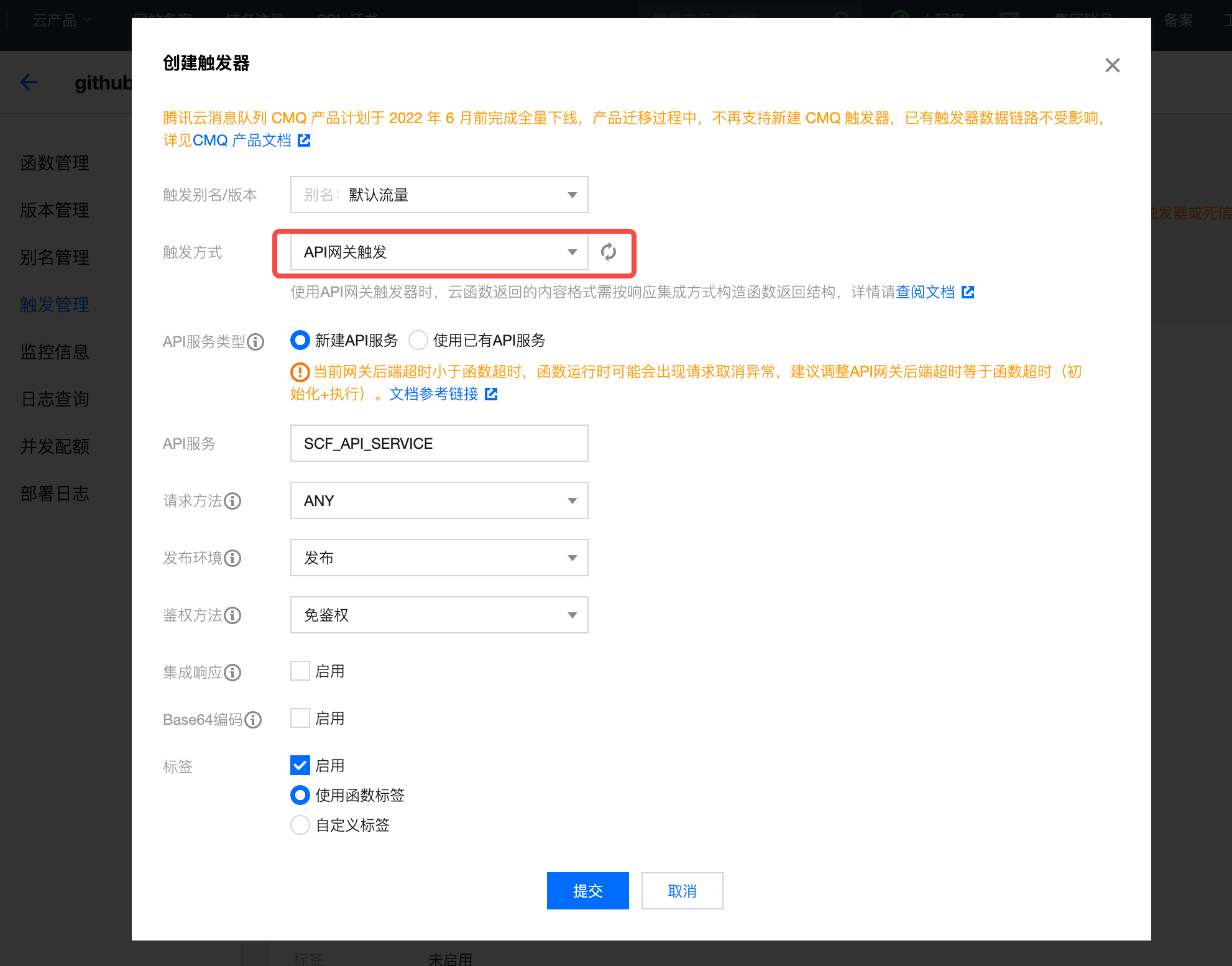
Task: Open the 鉴权方法 免鉴权 dropdown
Action: [x=439, y=615]
